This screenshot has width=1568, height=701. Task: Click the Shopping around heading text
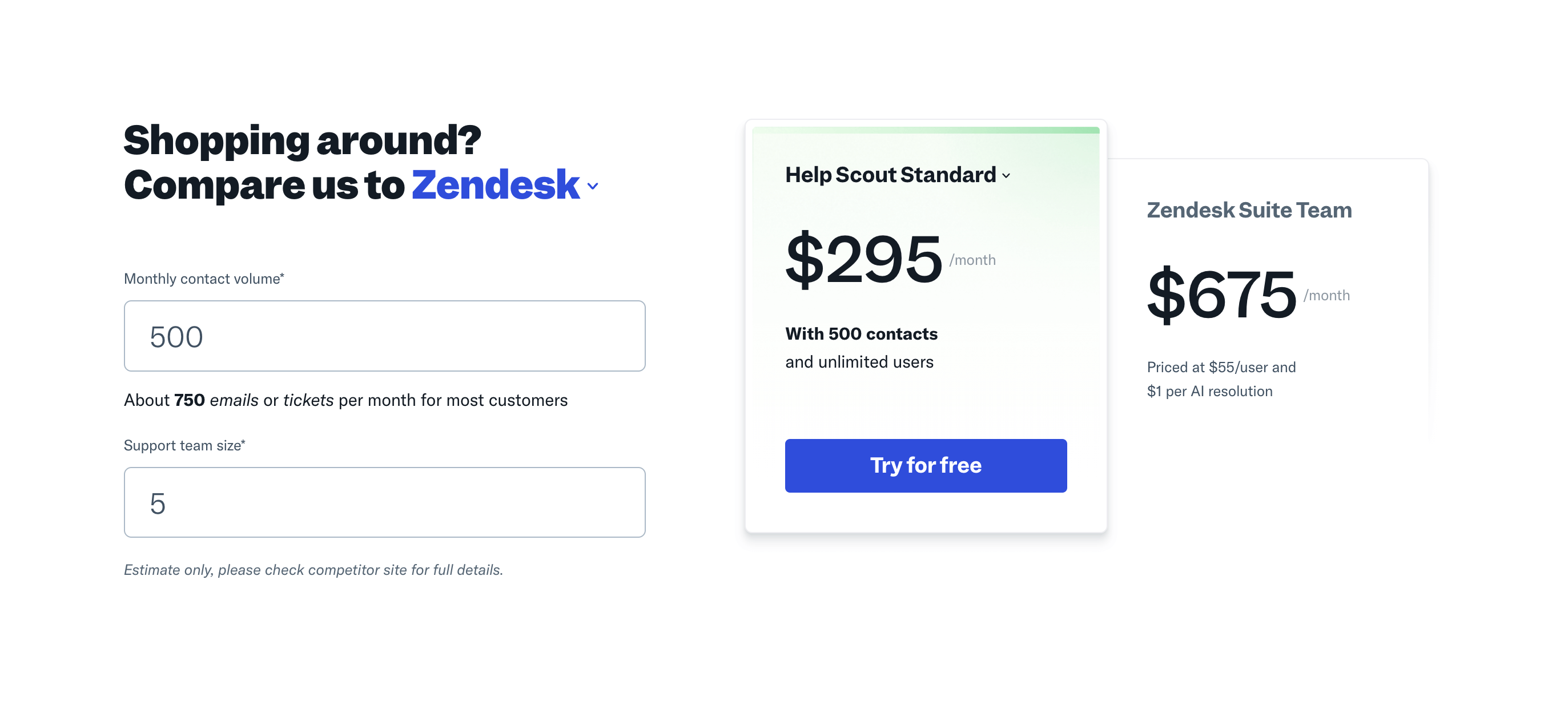click(x=302, y=140)
